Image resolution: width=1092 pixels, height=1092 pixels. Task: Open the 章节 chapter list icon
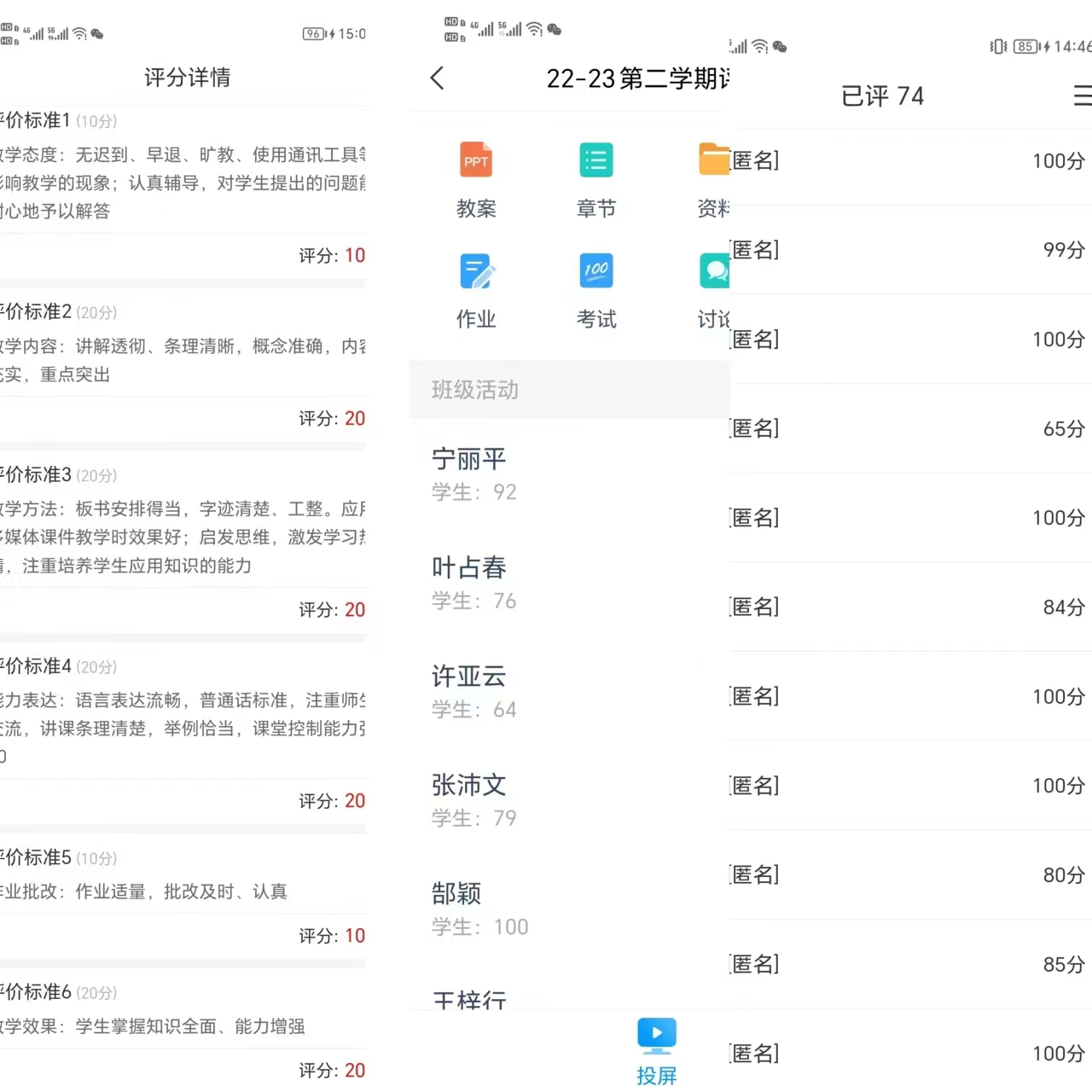coord(596,160)
